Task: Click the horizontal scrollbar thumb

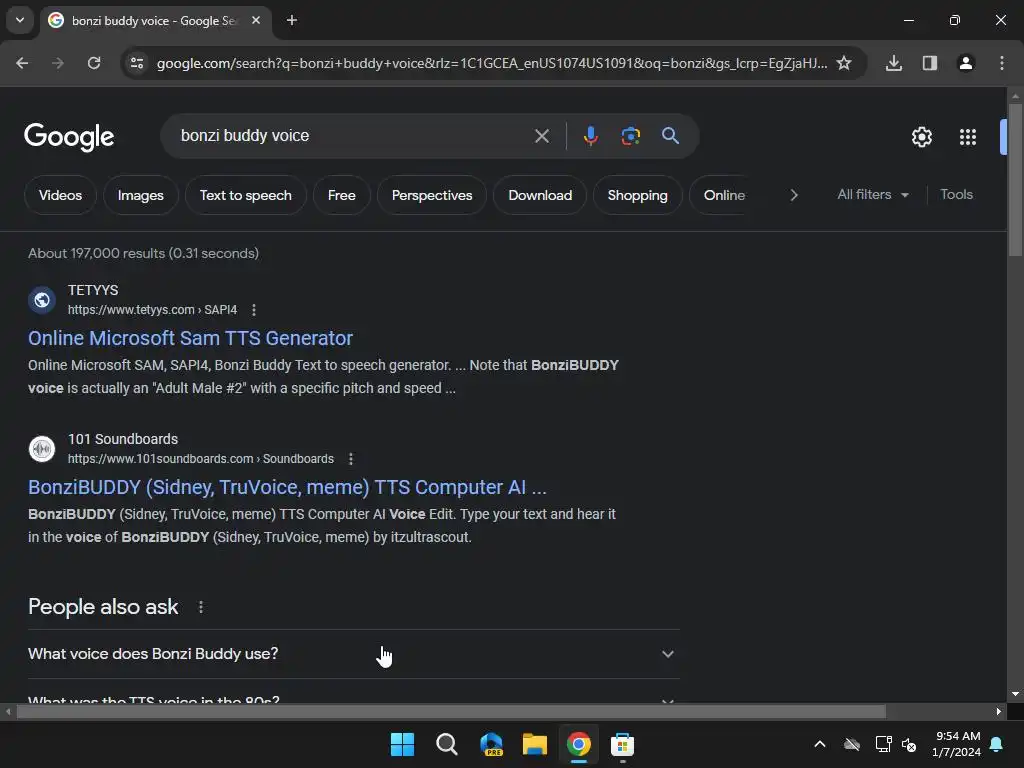Action: [x=451, y=712]
